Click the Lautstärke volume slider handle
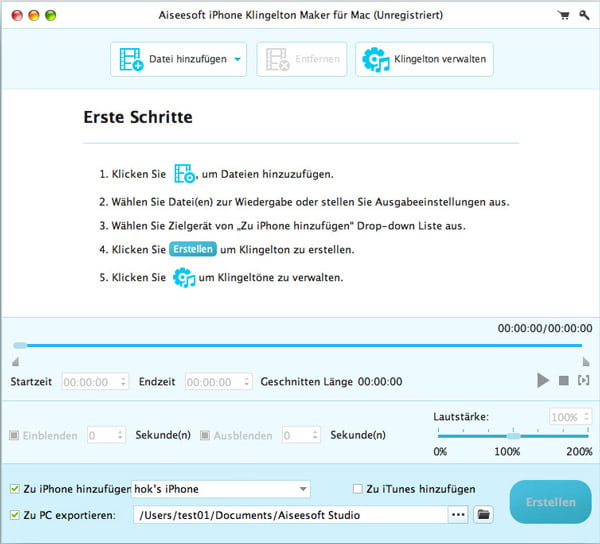This screenshot has height=544, width=600. 513,436
